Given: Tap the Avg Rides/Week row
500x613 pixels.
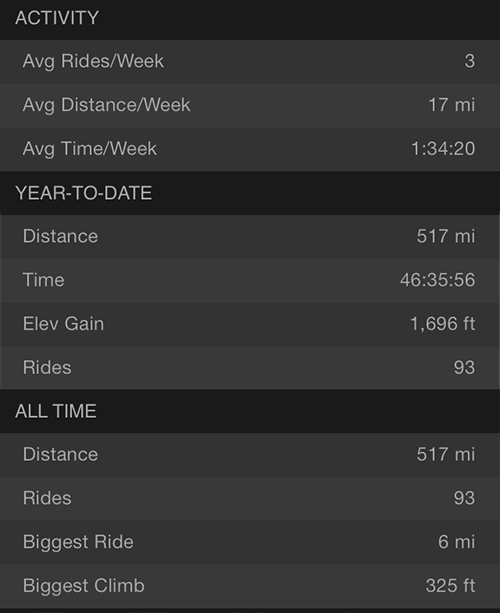Looking at the screenshot, I should (x=250, y=61).
